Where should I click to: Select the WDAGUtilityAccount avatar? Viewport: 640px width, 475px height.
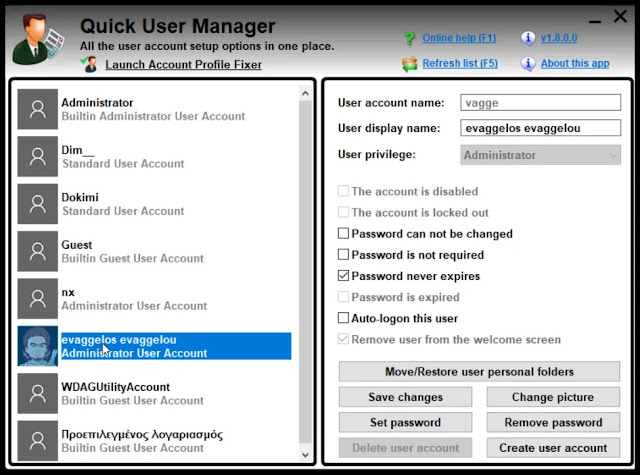(x=38, y=393)
